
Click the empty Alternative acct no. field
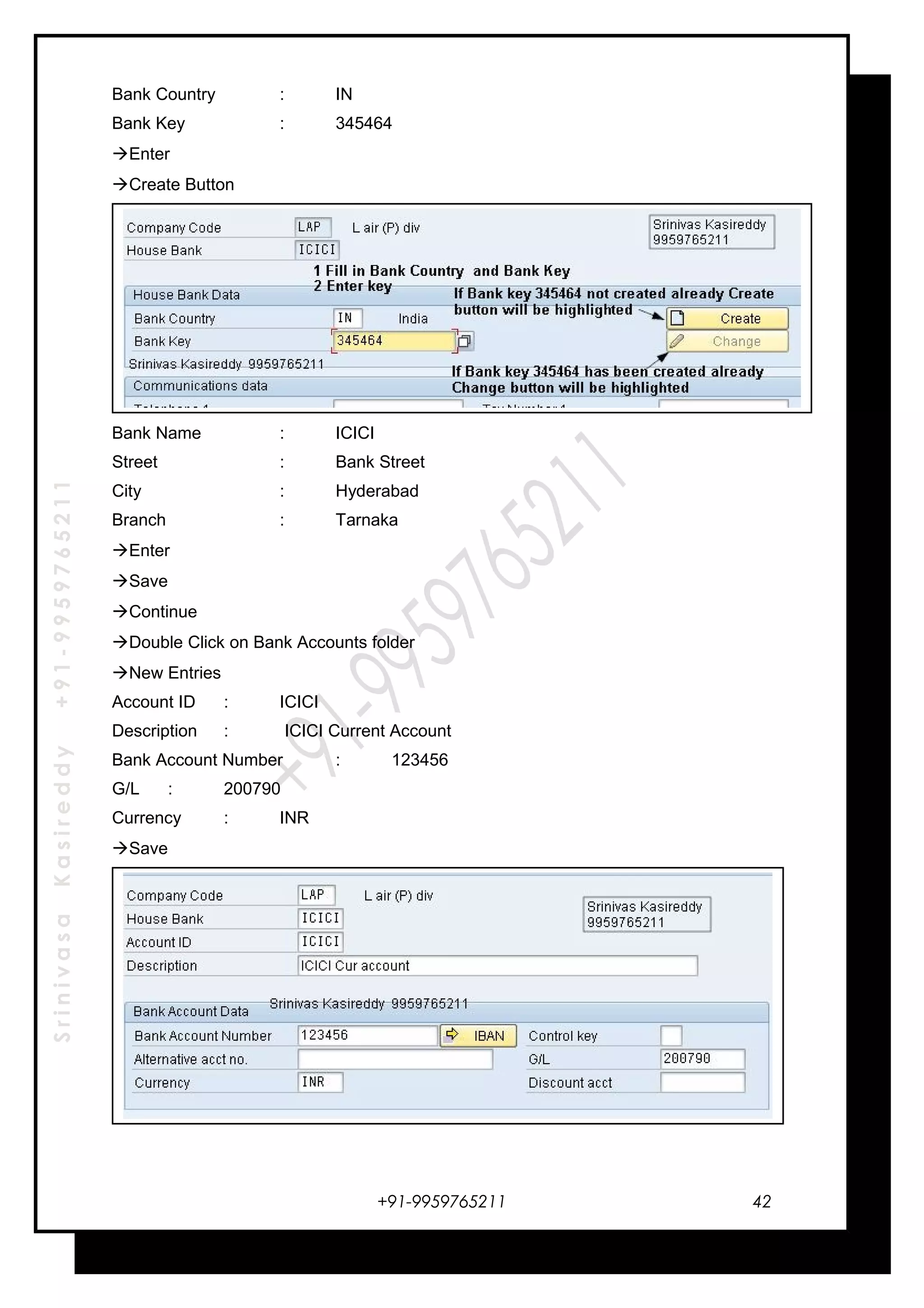(394, 1059)
